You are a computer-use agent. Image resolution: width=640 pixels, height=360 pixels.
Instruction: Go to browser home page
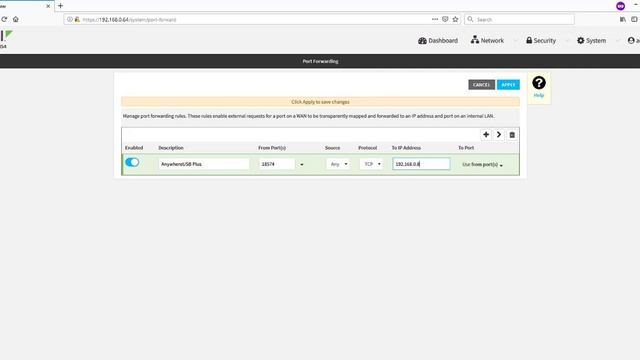[x=16, y=19]
